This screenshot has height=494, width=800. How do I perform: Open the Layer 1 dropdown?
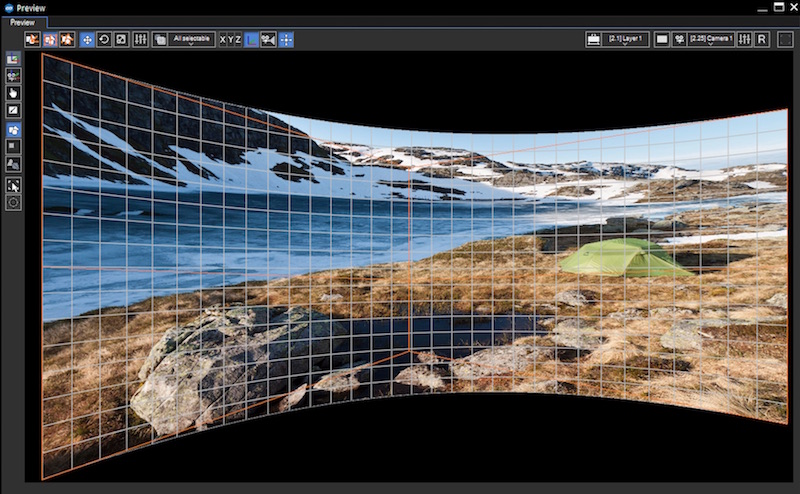coord(626,39)
